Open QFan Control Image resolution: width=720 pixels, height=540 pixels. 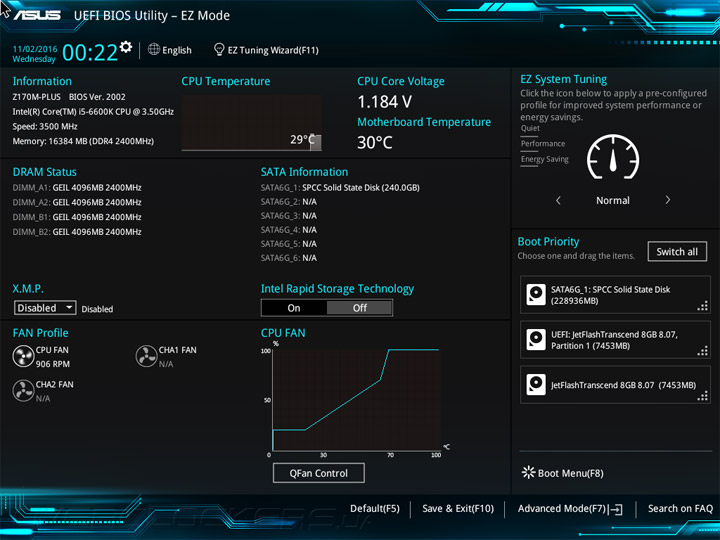point(319,473)
